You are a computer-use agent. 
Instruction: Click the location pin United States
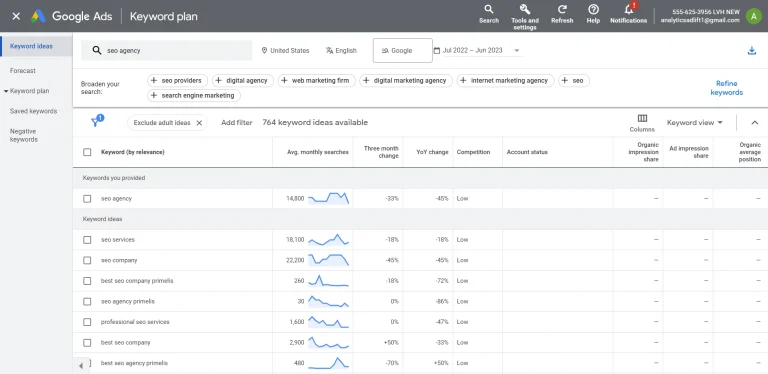[285, 50]
